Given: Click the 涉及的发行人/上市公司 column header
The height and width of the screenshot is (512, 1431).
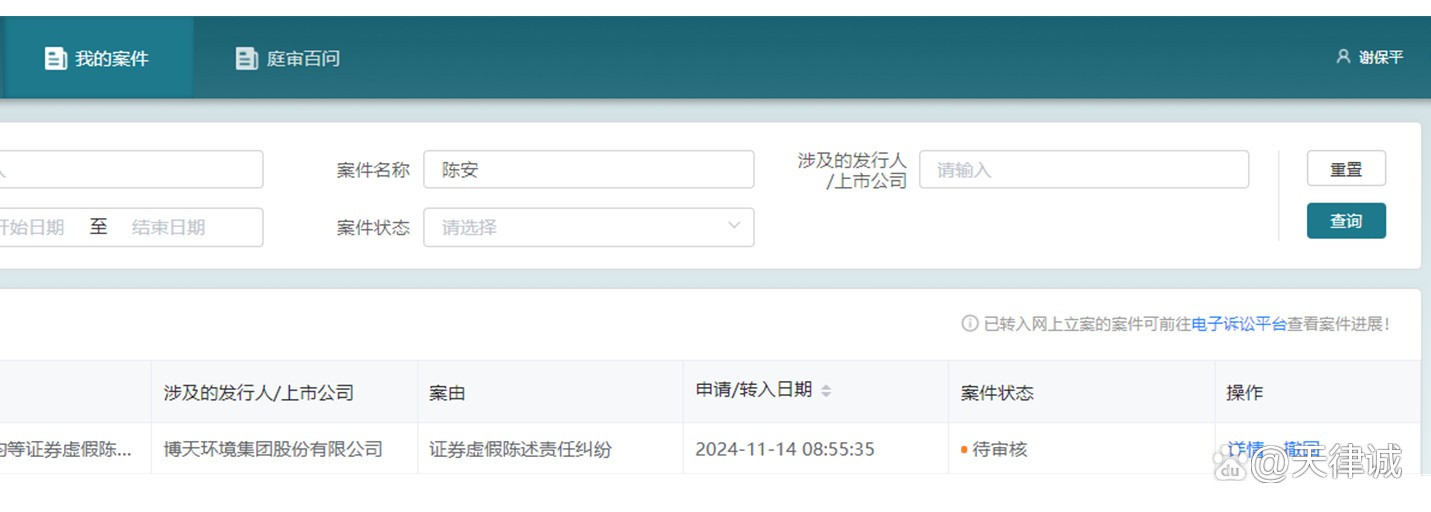Looking at the screenshot, I should point(285,392).
